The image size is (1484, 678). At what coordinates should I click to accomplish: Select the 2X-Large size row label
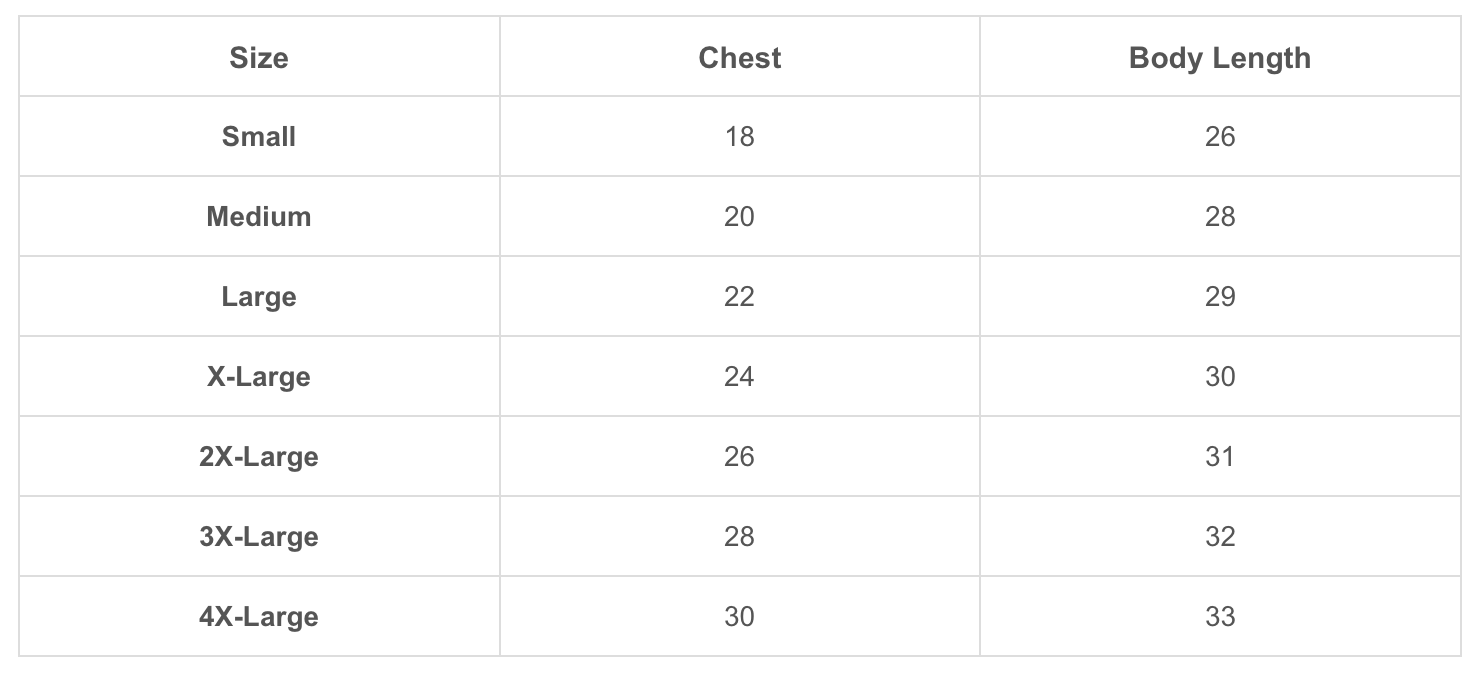click(259, 457)
